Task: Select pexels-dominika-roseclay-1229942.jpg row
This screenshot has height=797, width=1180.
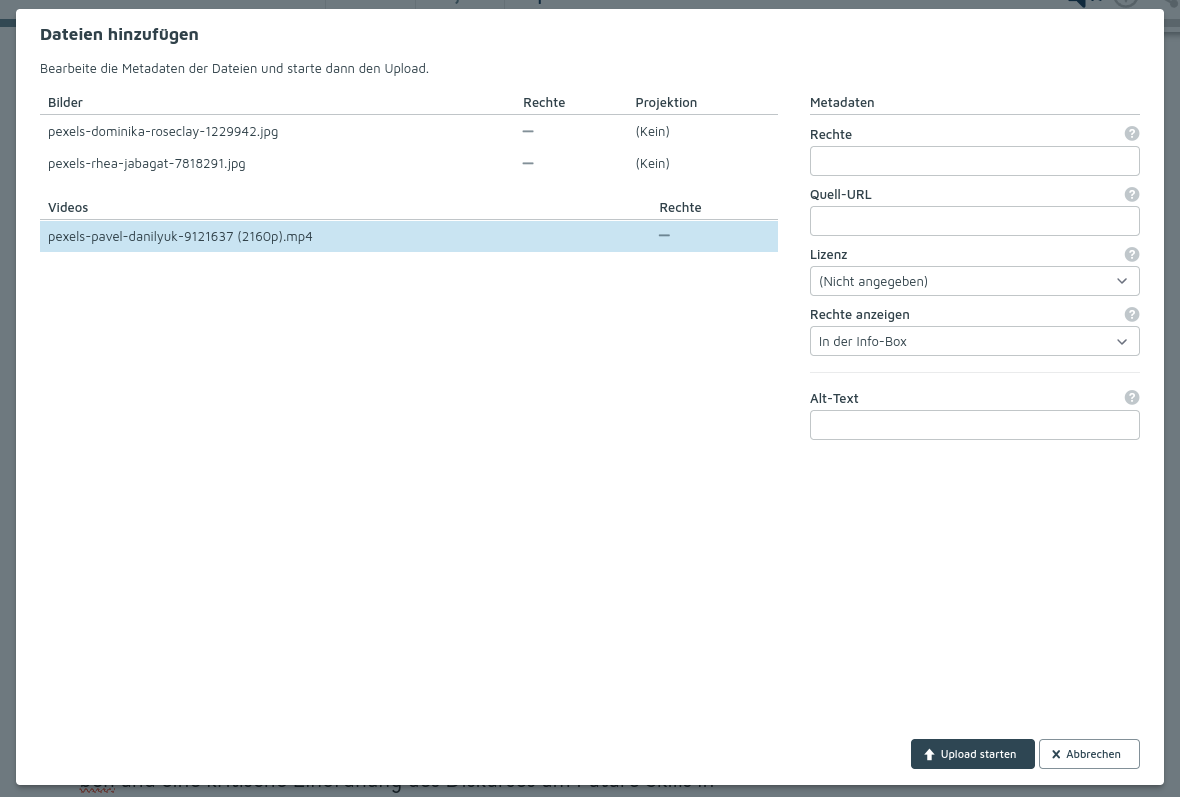Action: 409,132
